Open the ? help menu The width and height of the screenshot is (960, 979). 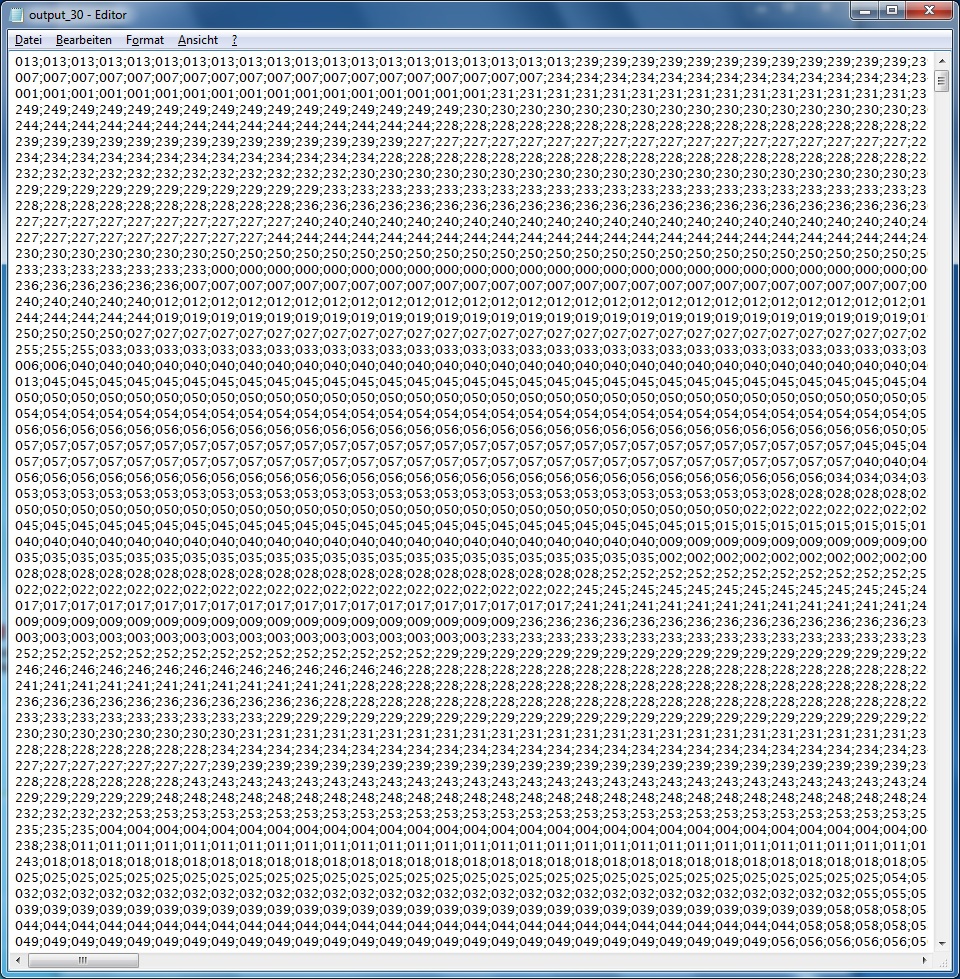[x=234, y=40]
